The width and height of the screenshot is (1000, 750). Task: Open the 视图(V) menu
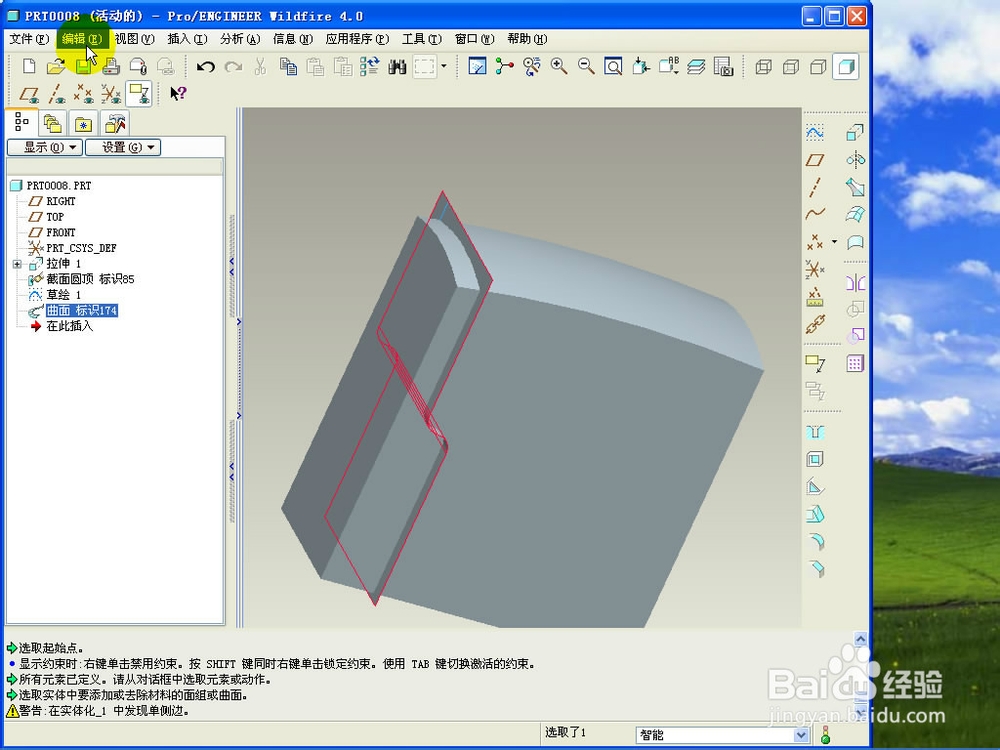point(135,39)
